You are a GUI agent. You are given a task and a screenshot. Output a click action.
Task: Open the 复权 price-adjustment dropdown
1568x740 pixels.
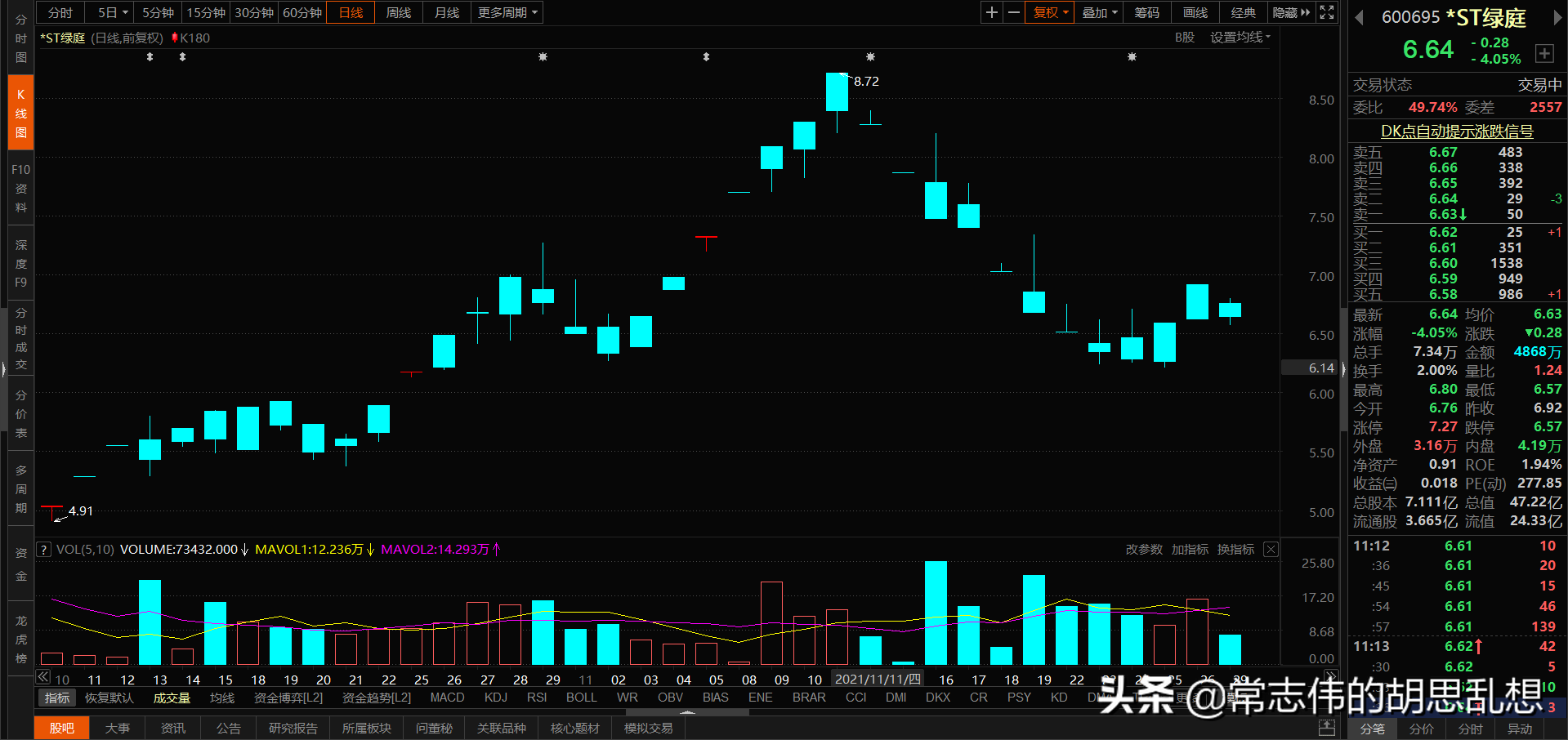(1049, 12)
